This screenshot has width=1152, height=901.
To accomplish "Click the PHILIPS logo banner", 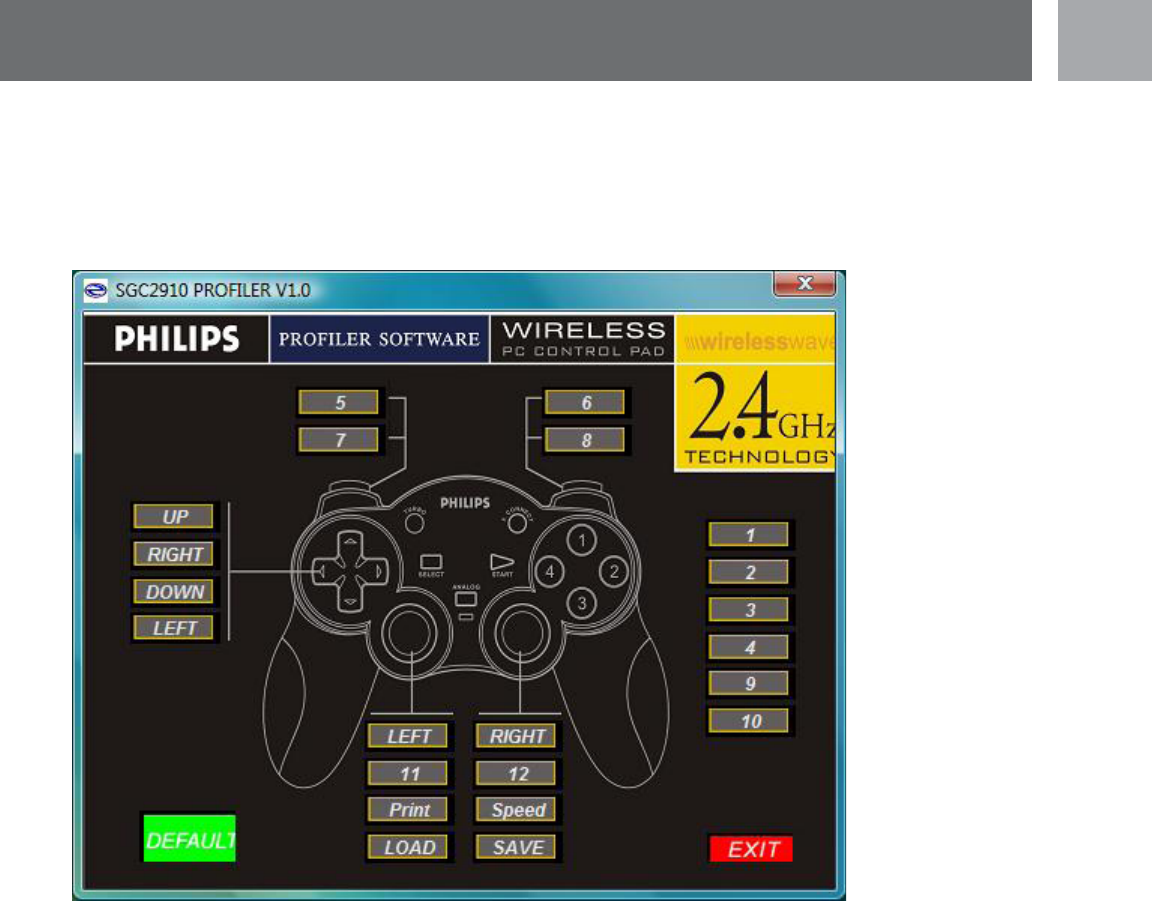I will (176, 339).
